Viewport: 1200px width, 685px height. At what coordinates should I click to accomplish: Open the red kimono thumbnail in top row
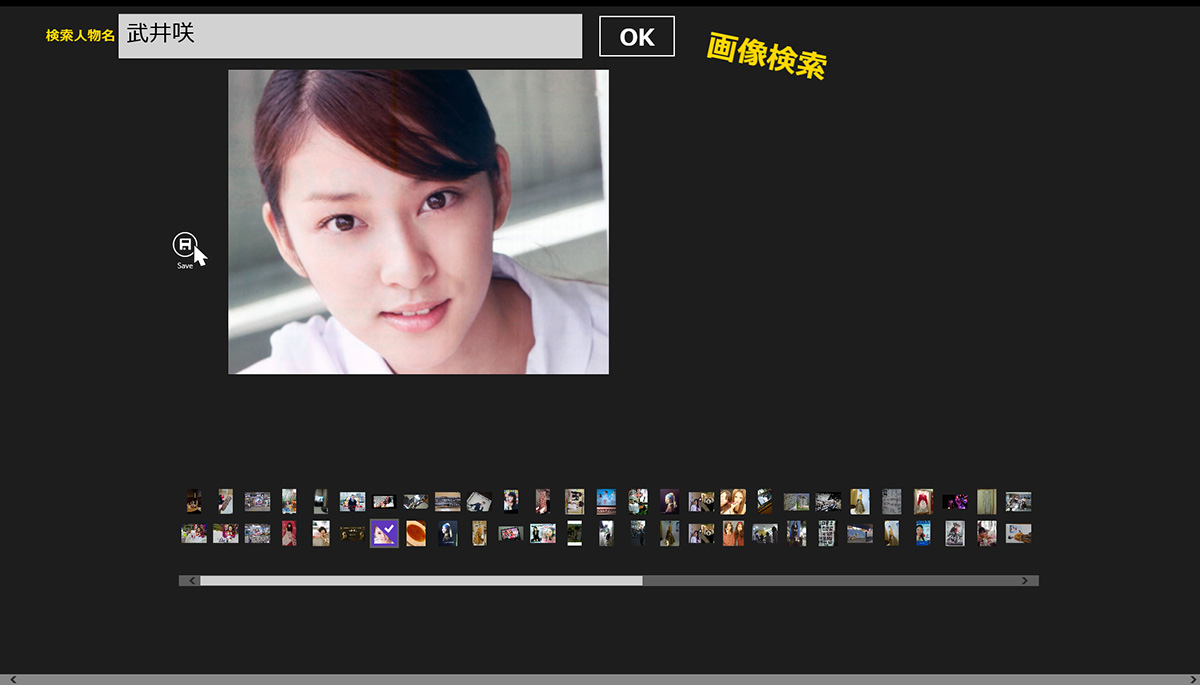click(x=923, y=501)
